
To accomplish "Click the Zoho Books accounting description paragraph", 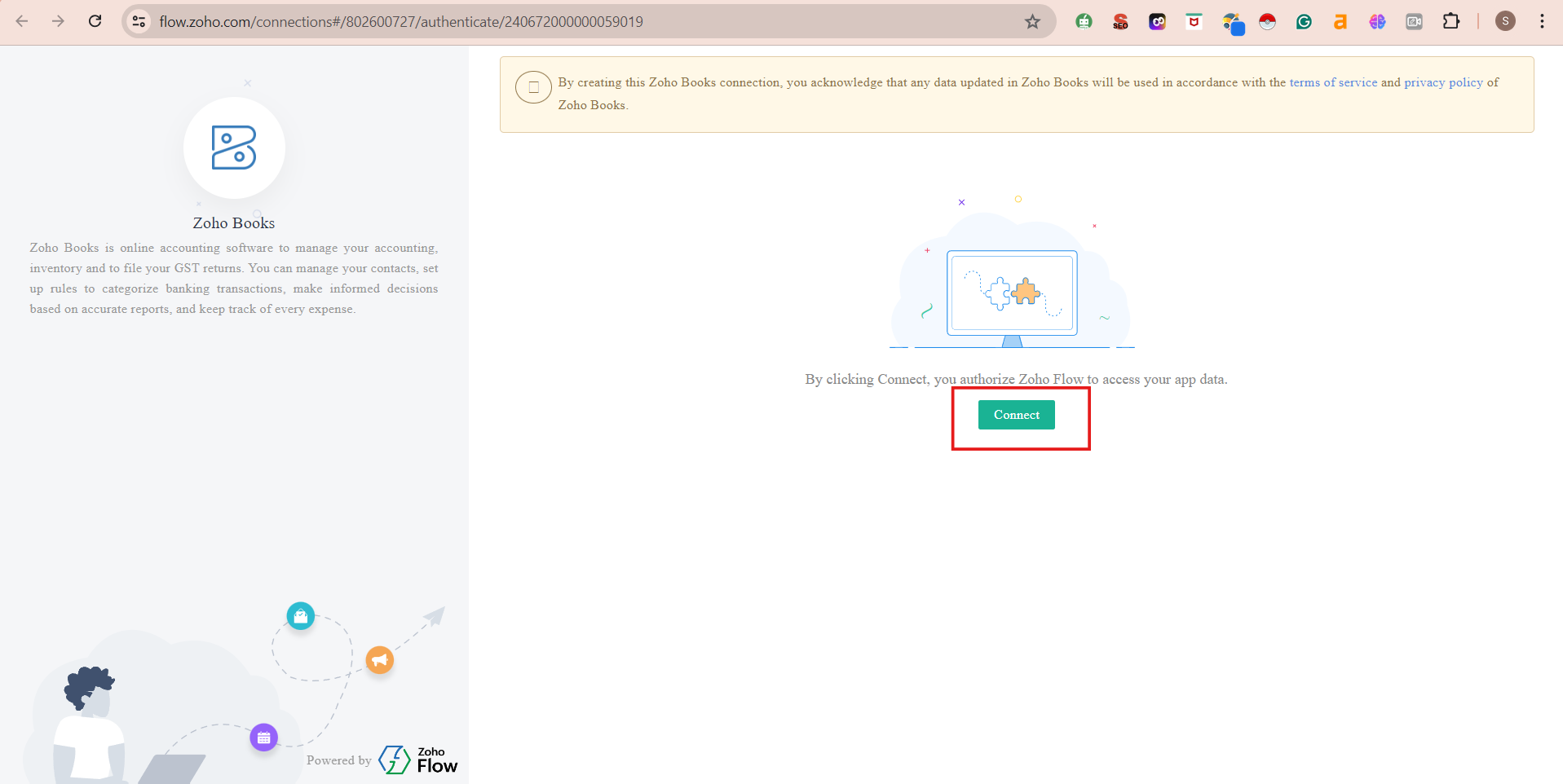I will click(x=234, y=278).
